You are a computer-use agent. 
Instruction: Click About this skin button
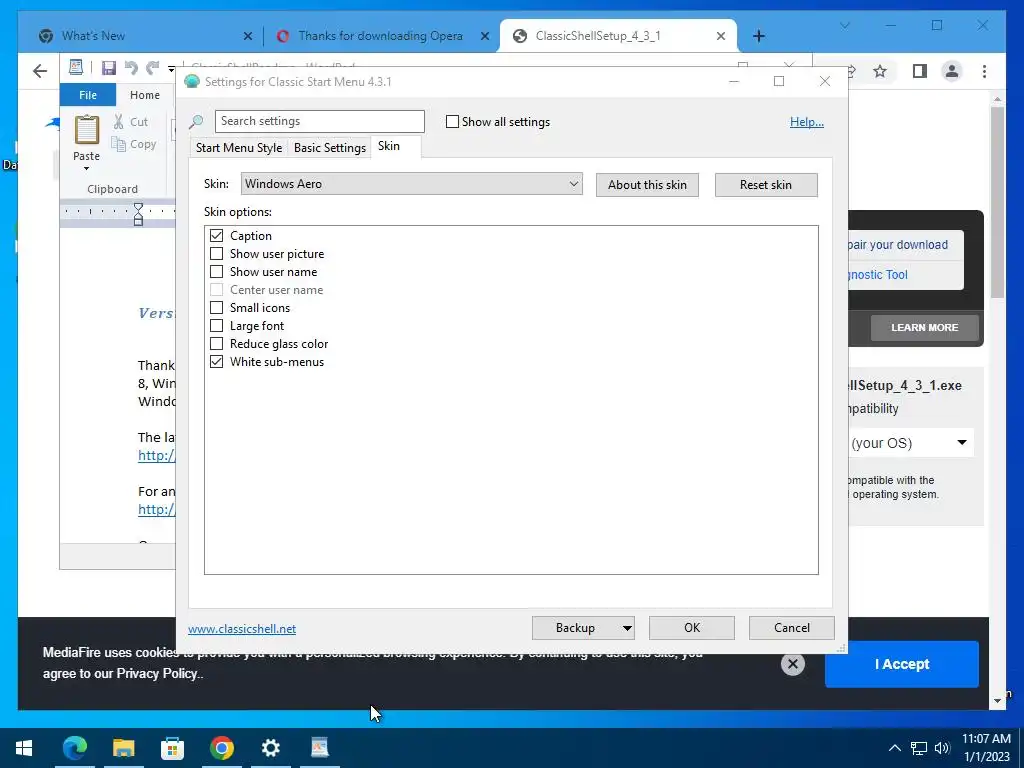tap(647, 185)
